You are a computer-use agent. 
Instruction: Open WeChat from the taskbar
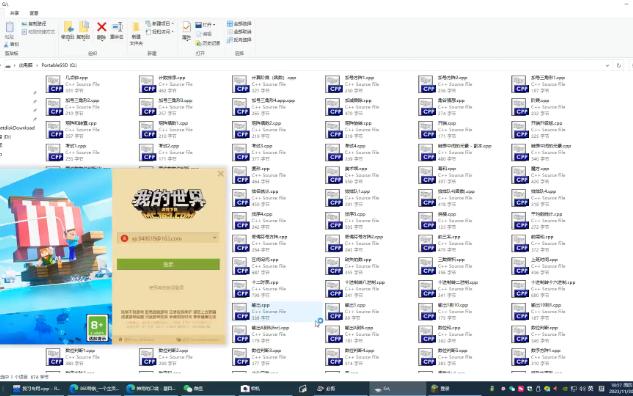coord(193,388)
